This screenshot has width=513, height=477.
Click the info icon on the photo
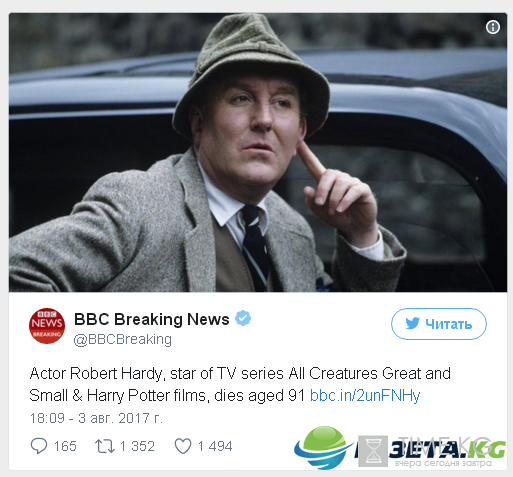(x=493, y=27)
